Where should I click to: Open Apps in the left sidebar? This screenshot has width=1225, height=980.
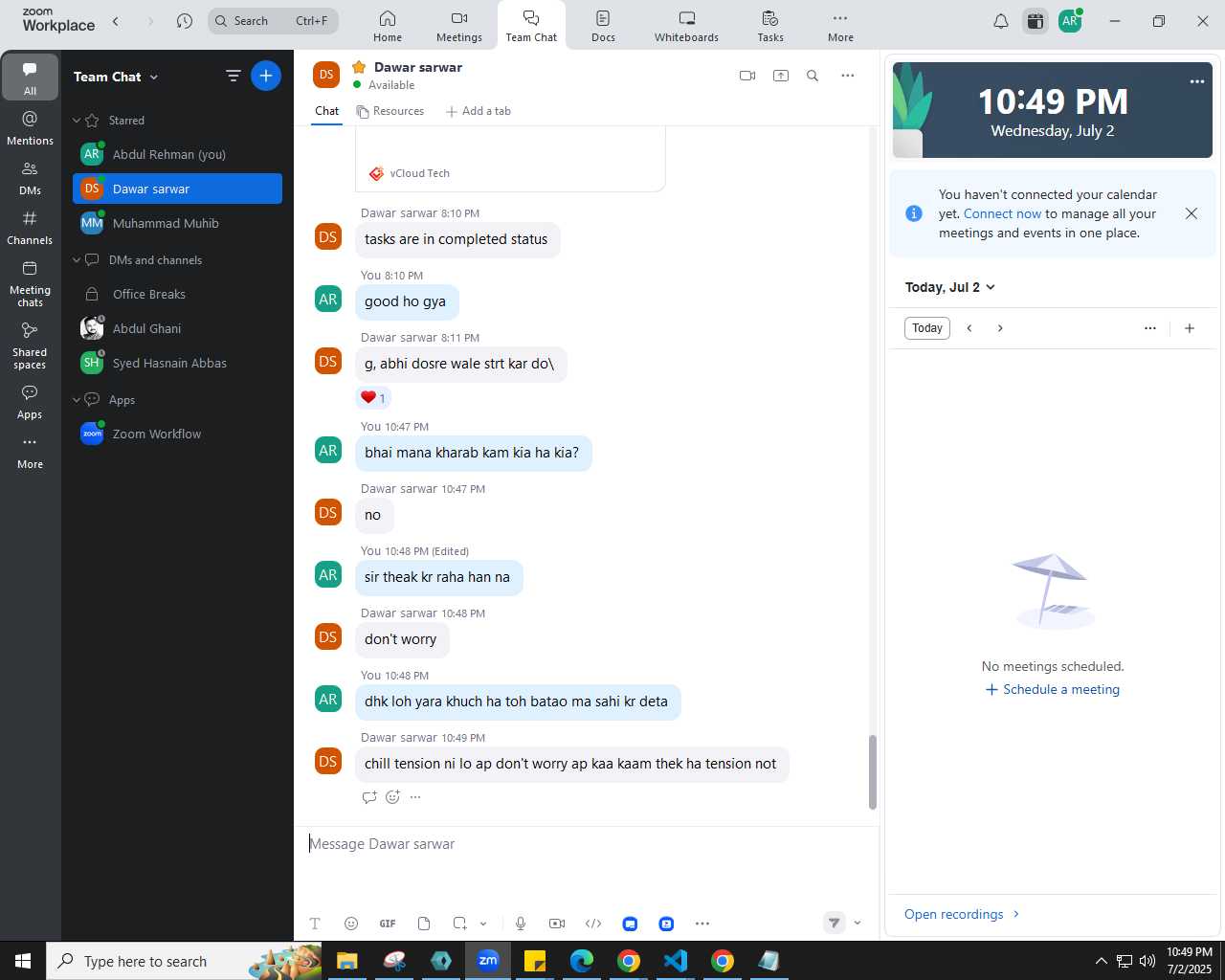[30, 402]
